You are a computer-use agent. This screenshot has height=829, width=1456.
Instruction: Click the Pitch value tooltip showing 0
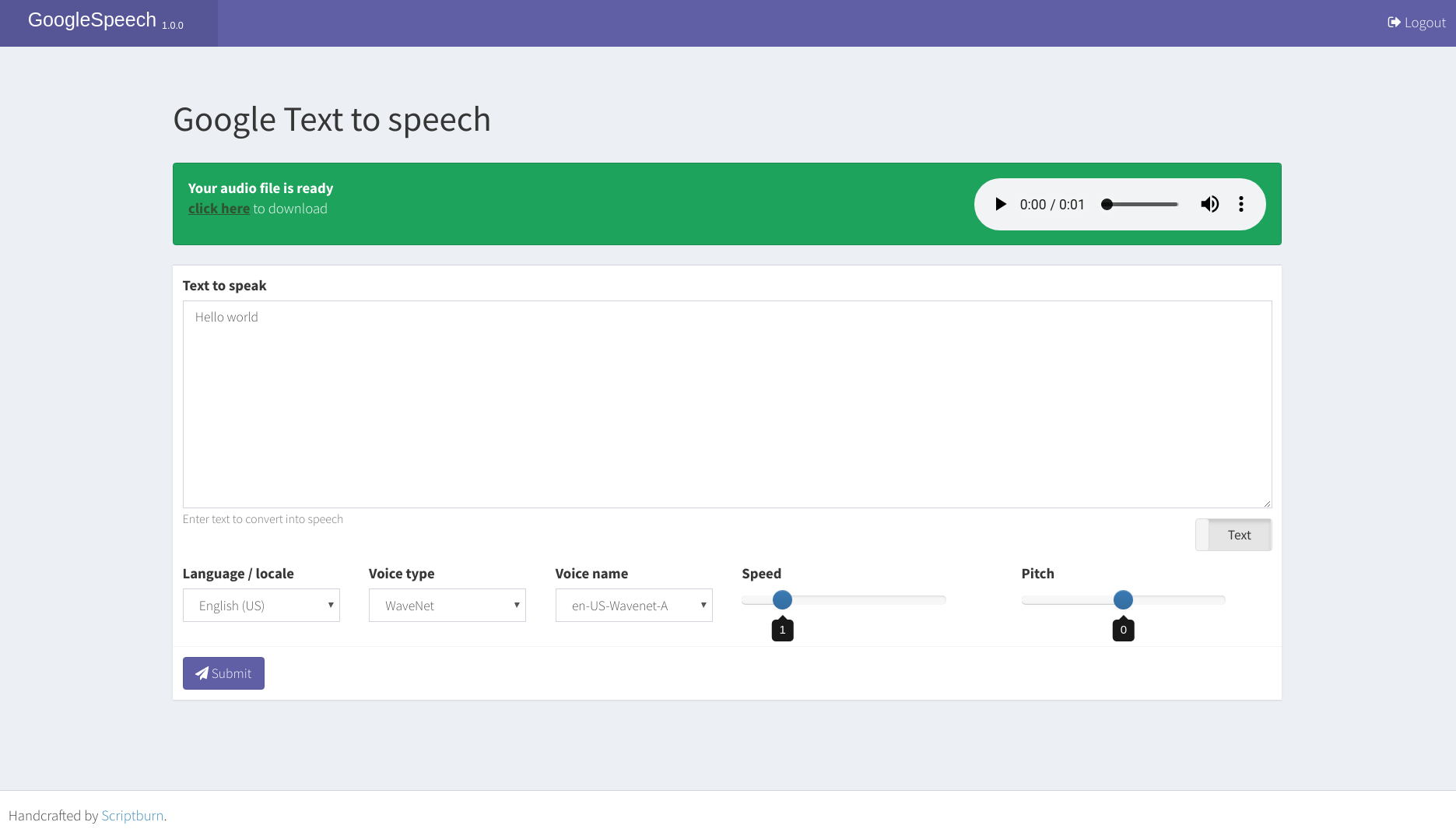point(1123,629)
